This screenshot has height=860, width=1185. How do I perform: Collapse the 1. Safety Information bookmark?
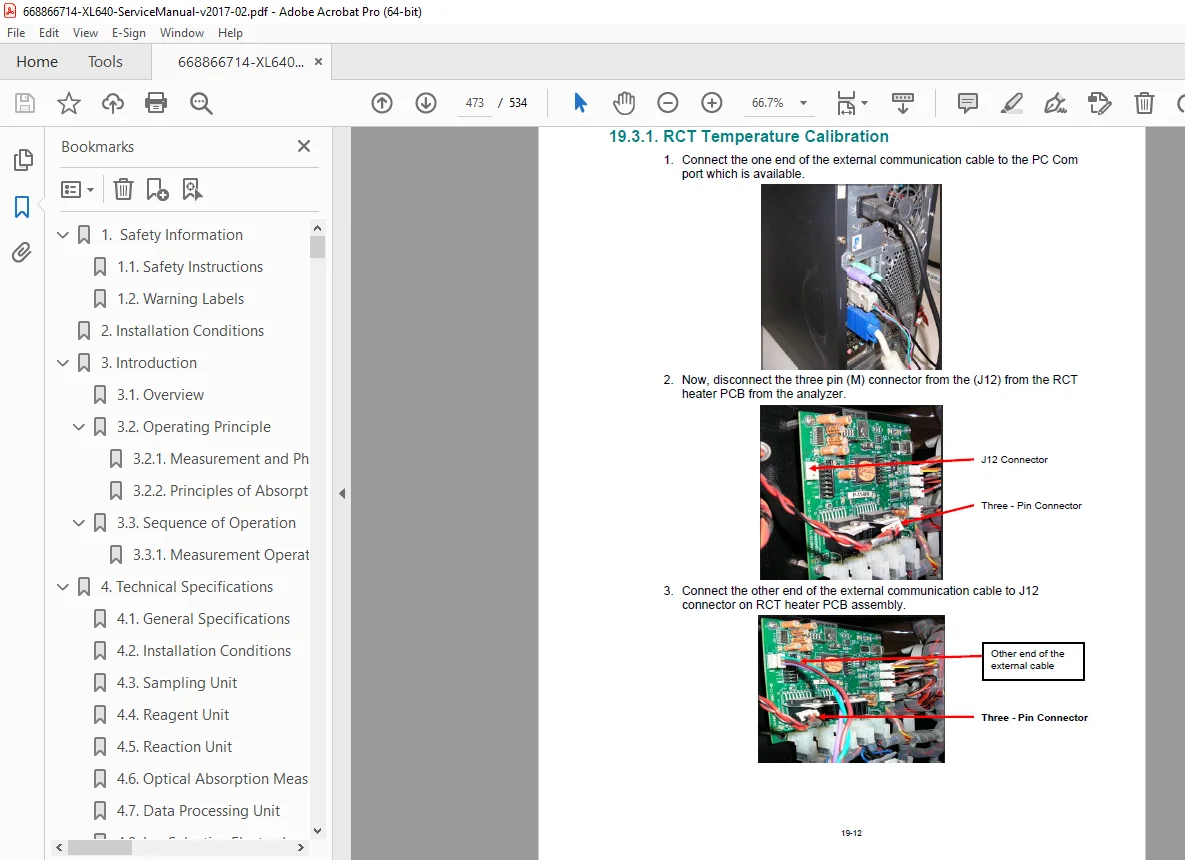63,235
